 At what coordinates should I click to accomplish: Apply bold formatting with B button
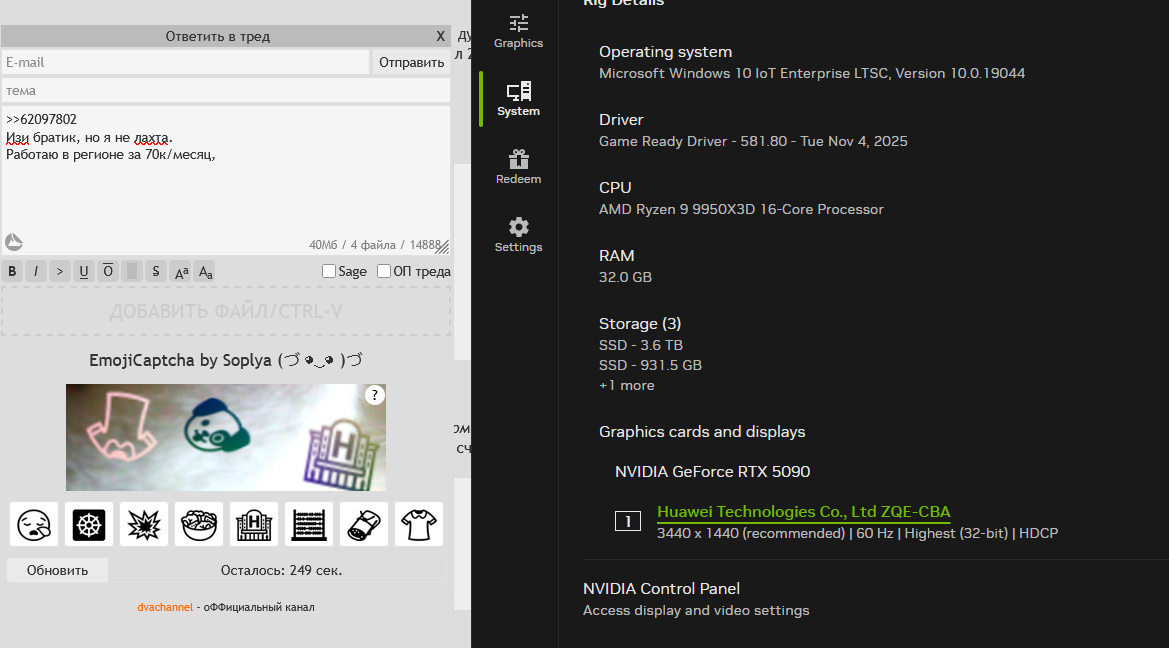pos(12,271)
